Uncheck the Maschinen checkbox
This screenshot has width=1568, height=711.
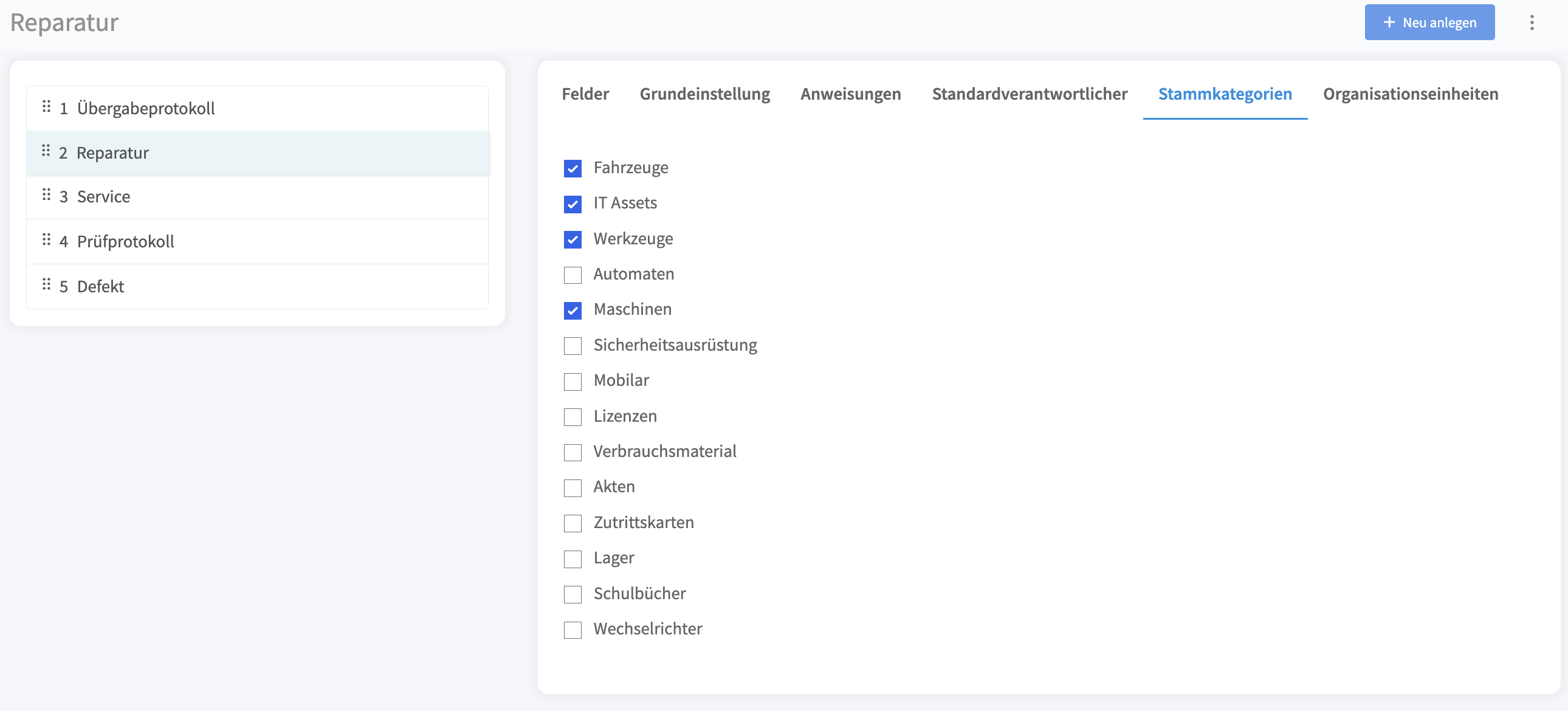[572, 311]
